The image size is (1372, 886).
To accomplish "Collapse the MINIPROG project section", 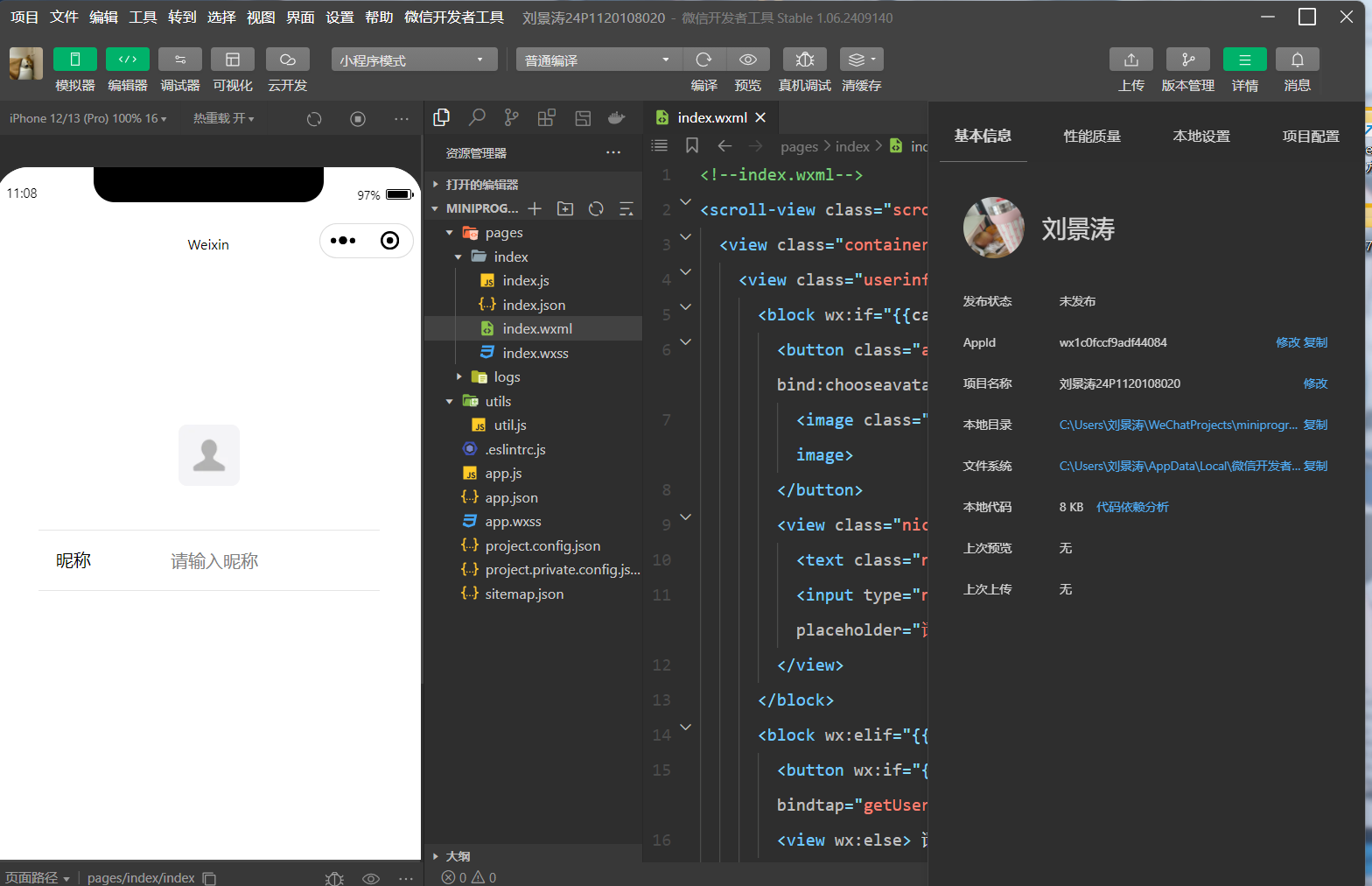I will point(475,208).
